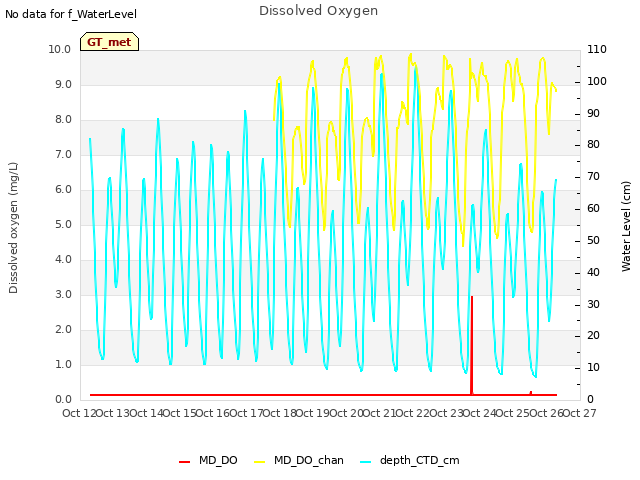Click the Oct 27 x-axis tick label

coord(579,413)
